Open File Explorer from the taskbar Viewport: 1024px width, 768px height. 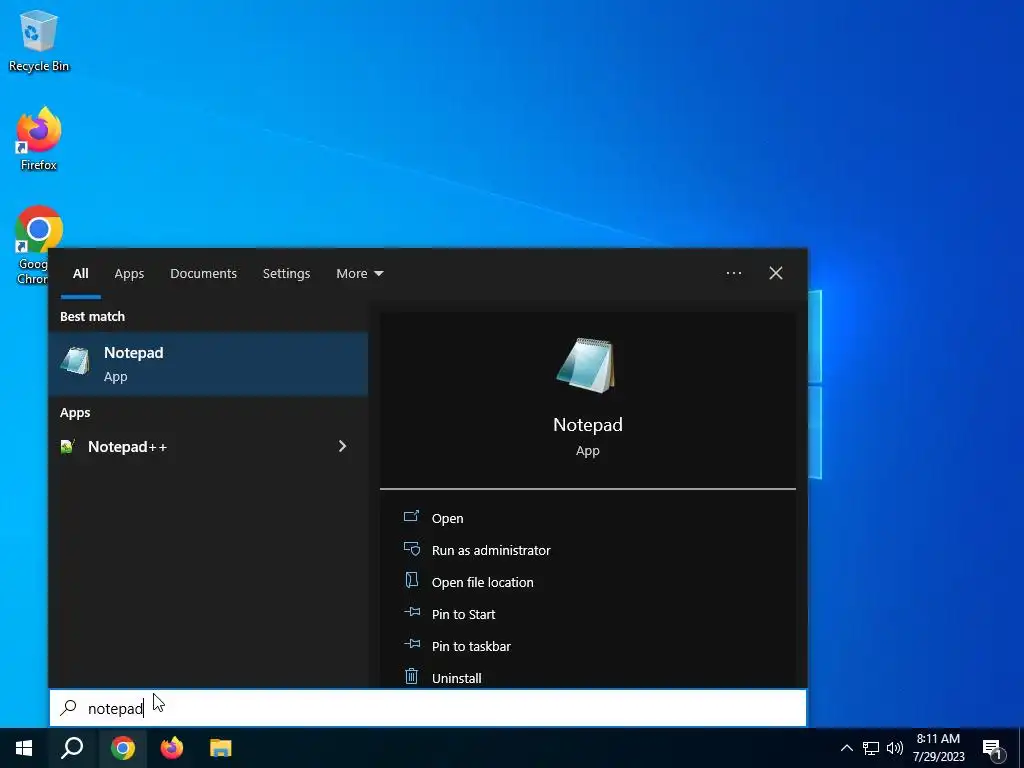(221, 748)
